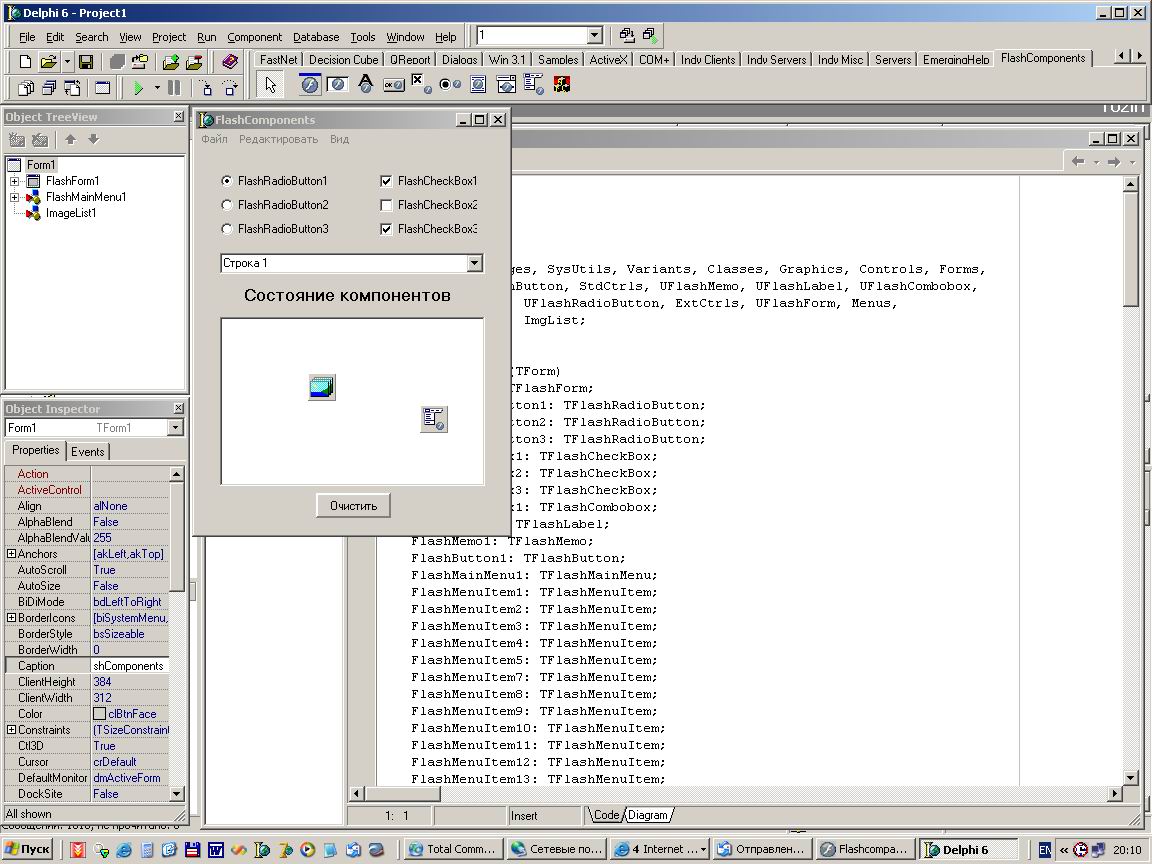Image resolution: width=1152 pixels, height=864 pixels.
Task: Click the Save floppy disk icon
Action: click(x=86, y=62)
